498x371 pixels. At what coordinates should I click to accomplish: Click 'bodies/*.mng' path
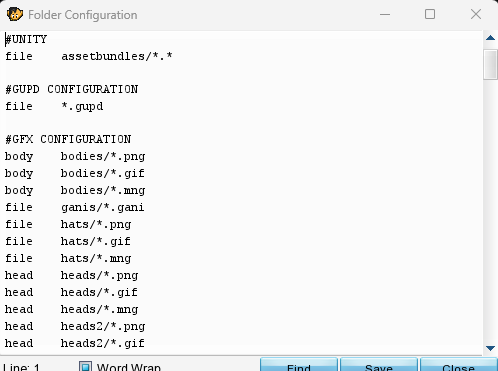103,191
